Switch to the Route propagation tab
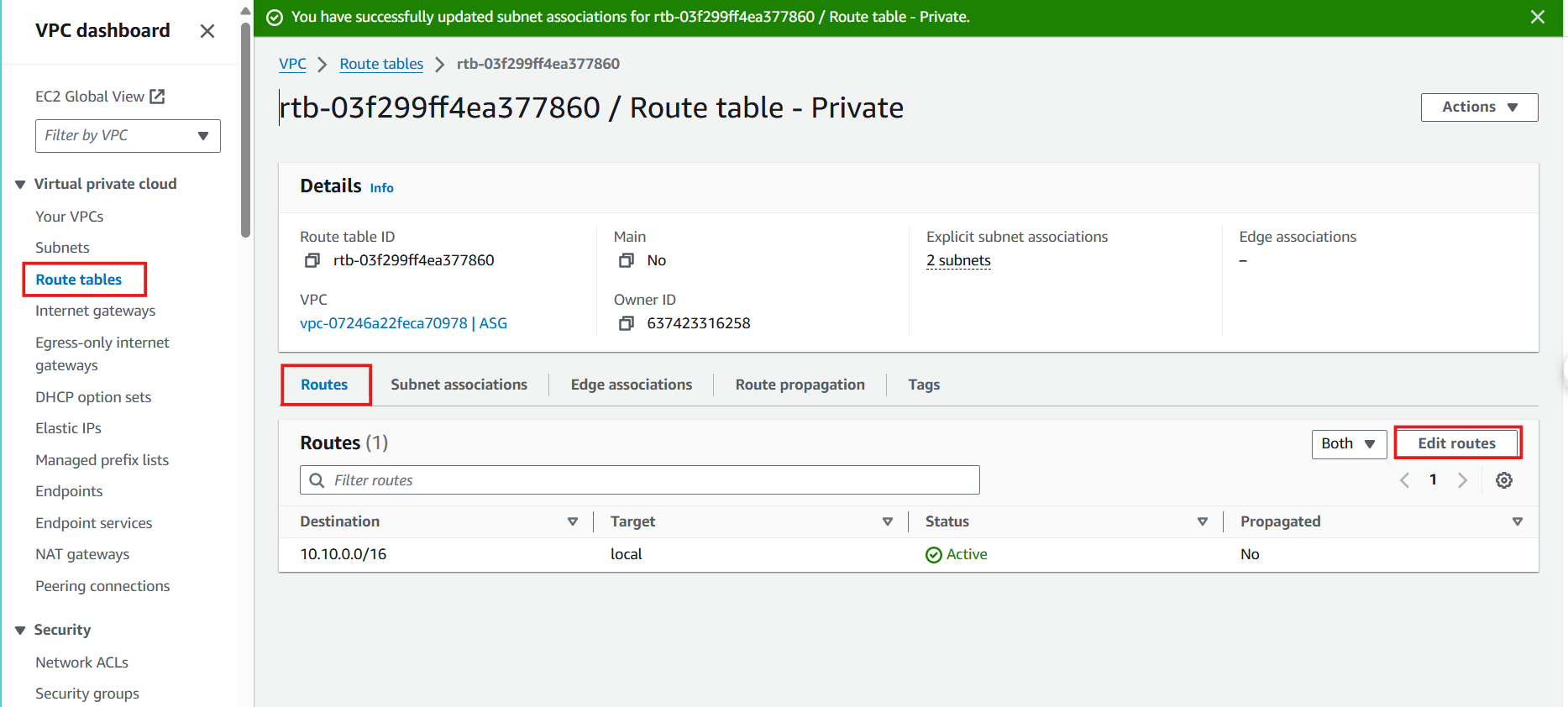1568x707 pixels. [800, 385]
